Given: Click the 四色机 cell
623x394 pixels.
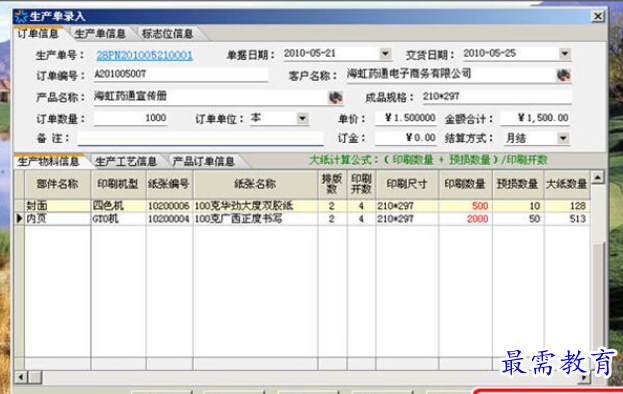Looking at the screenshot, I should pos(118,206).
